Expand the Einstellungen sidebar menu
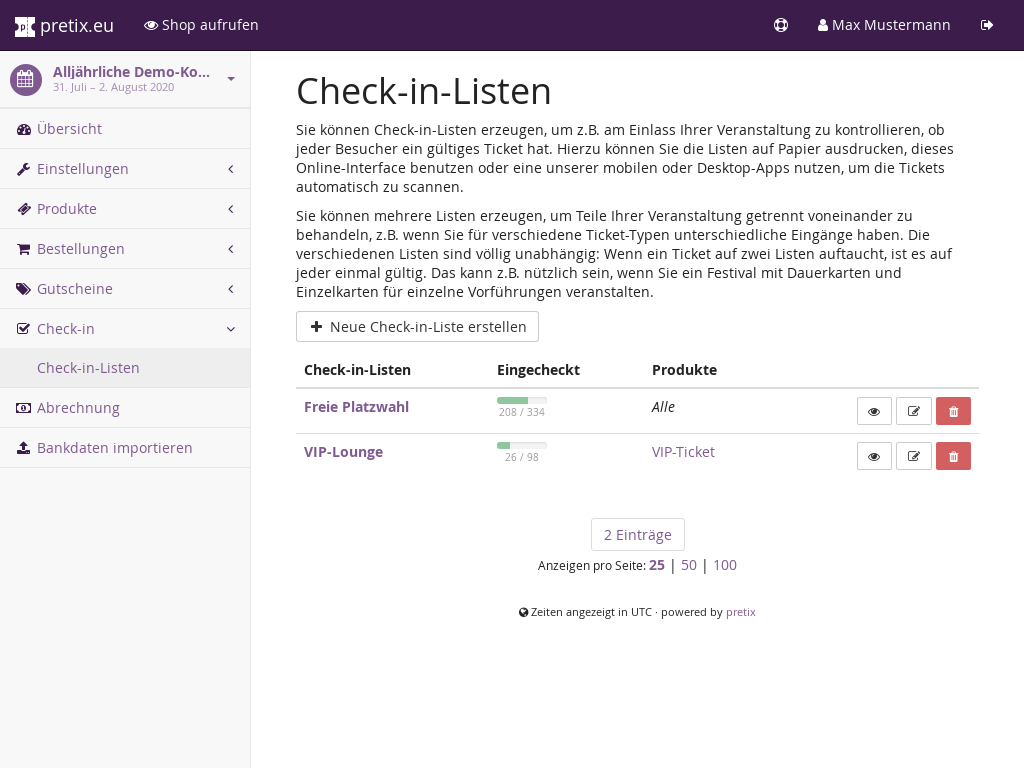Viewport: 1024px width, 768px height. click(230, 169)
